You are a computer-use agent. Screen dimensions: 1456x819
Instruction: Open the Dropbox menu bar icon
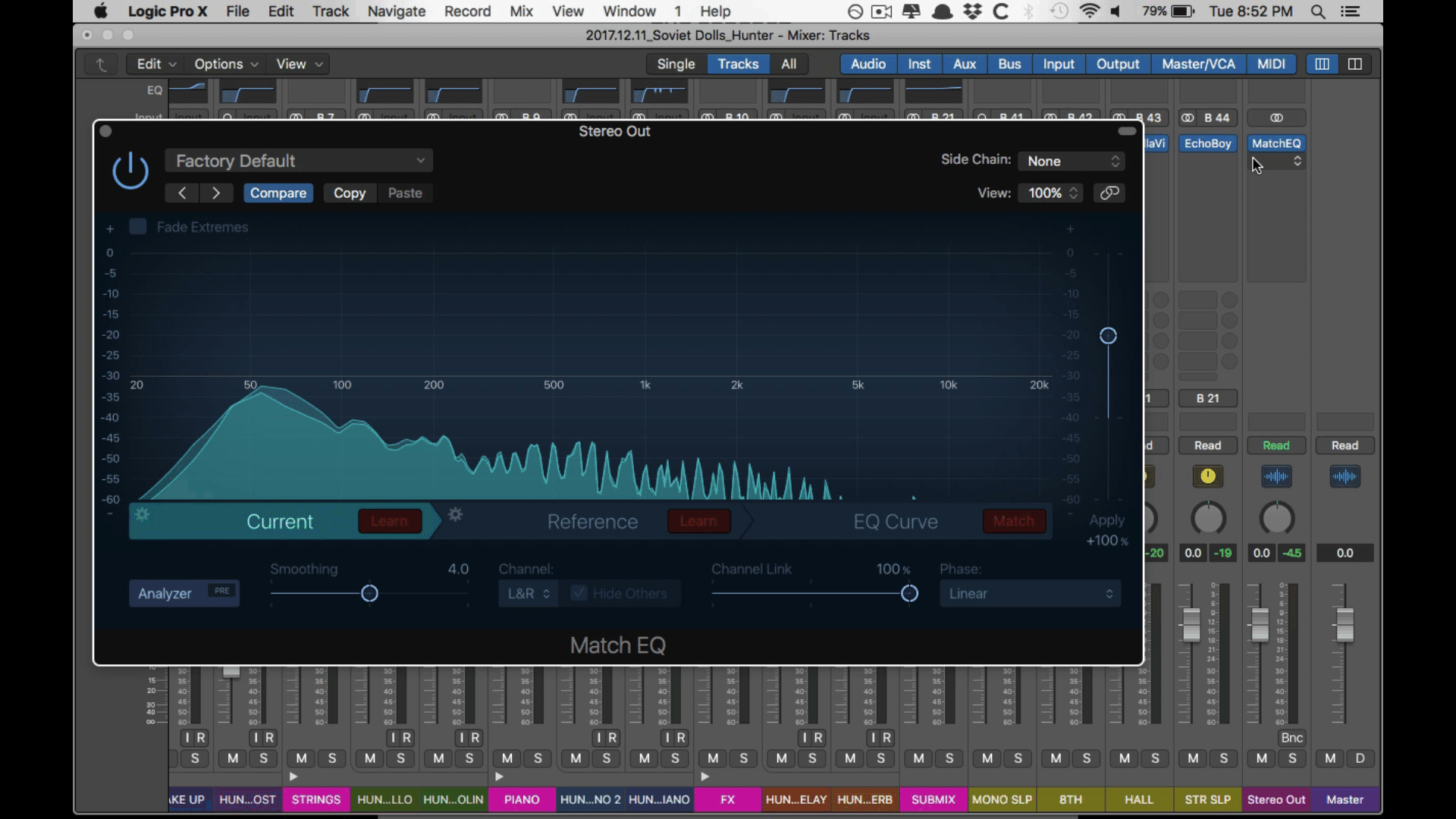pyautogui.click(x=972, y=11)
